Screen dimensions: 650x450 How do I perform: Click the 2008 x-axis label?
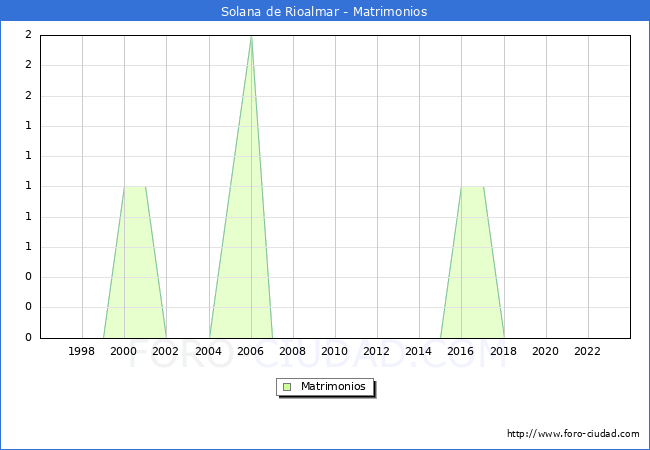(293, 351)
